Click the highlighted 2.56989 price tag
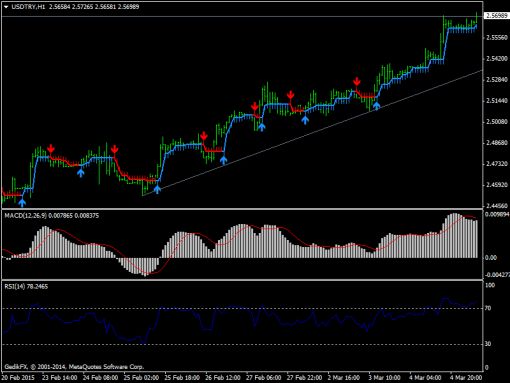510x383 pixels. 496,16
